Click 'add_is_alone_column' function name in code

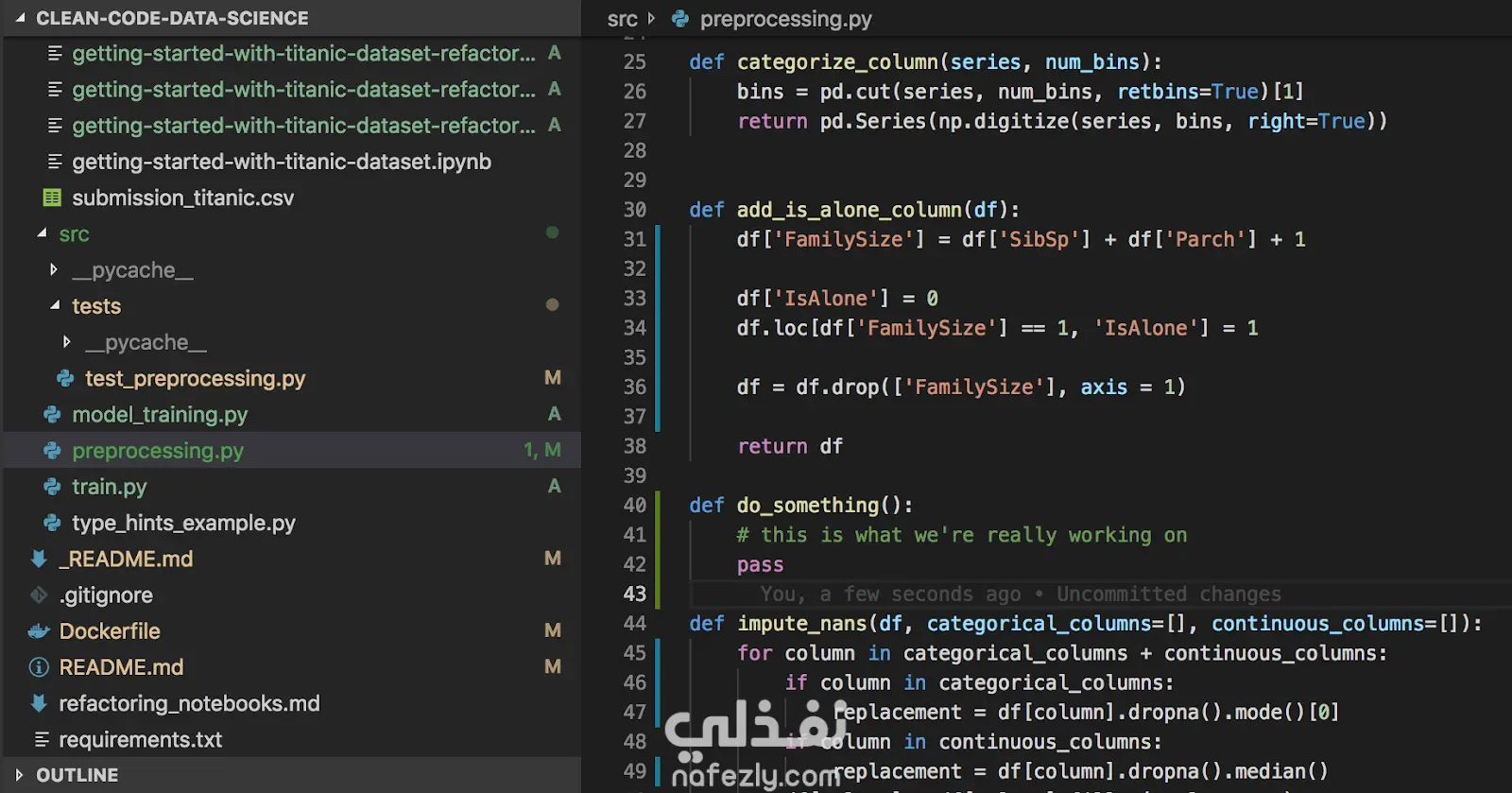coord(850,210)
